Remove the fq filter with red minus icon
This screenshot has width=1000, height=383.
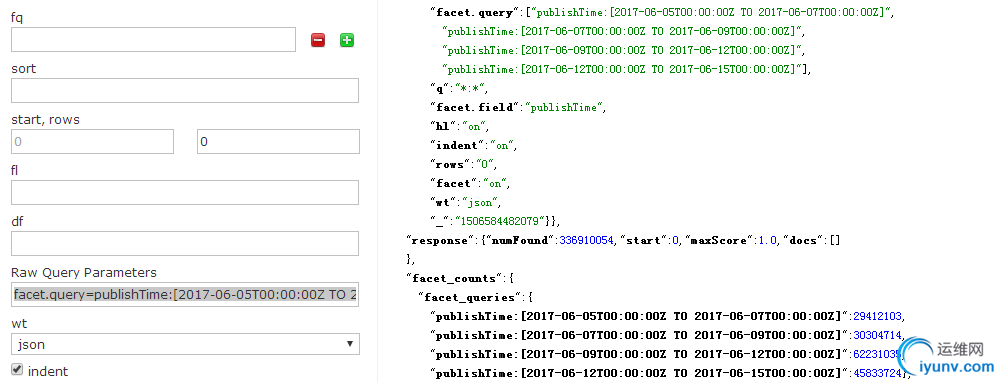[318, 40]
